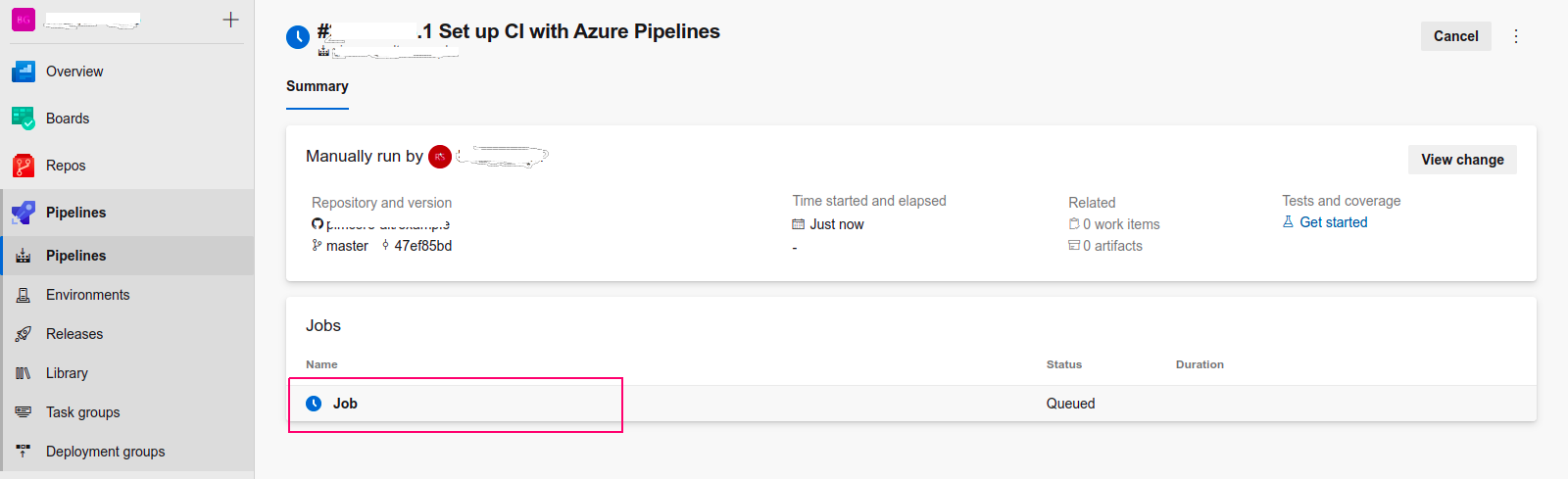This screenshot has height=479, width=1568.
Task: Click the 0 artifacts link
Action: click(1112, 246)
